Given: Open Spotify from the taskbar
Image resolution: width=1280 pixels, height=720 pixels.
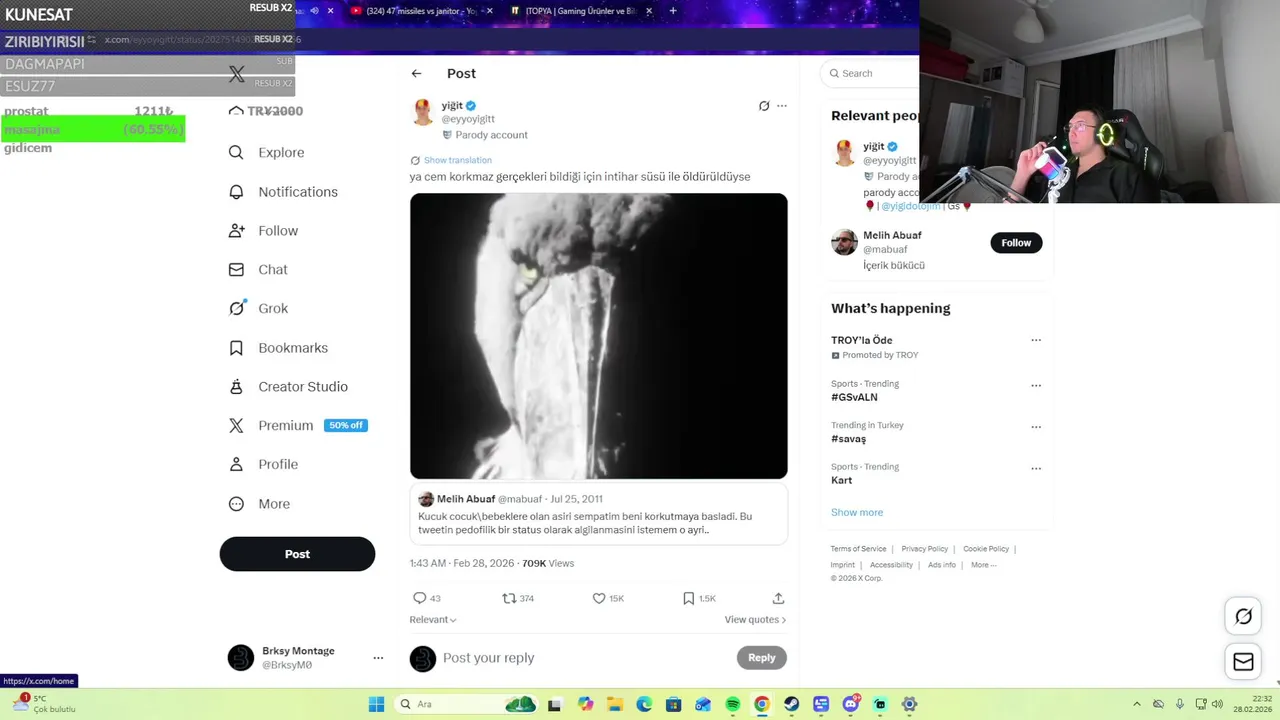Looking at the screenshot, I should click(732, 704).
